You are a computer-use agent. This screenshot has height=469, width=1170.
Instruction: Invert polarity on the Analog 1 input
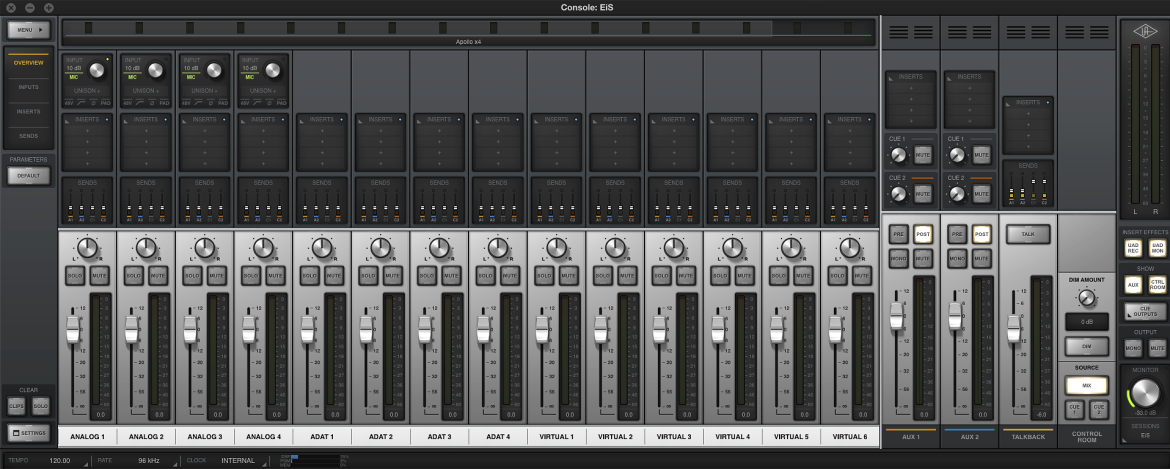pyautogui.click(x=91, y=102)
